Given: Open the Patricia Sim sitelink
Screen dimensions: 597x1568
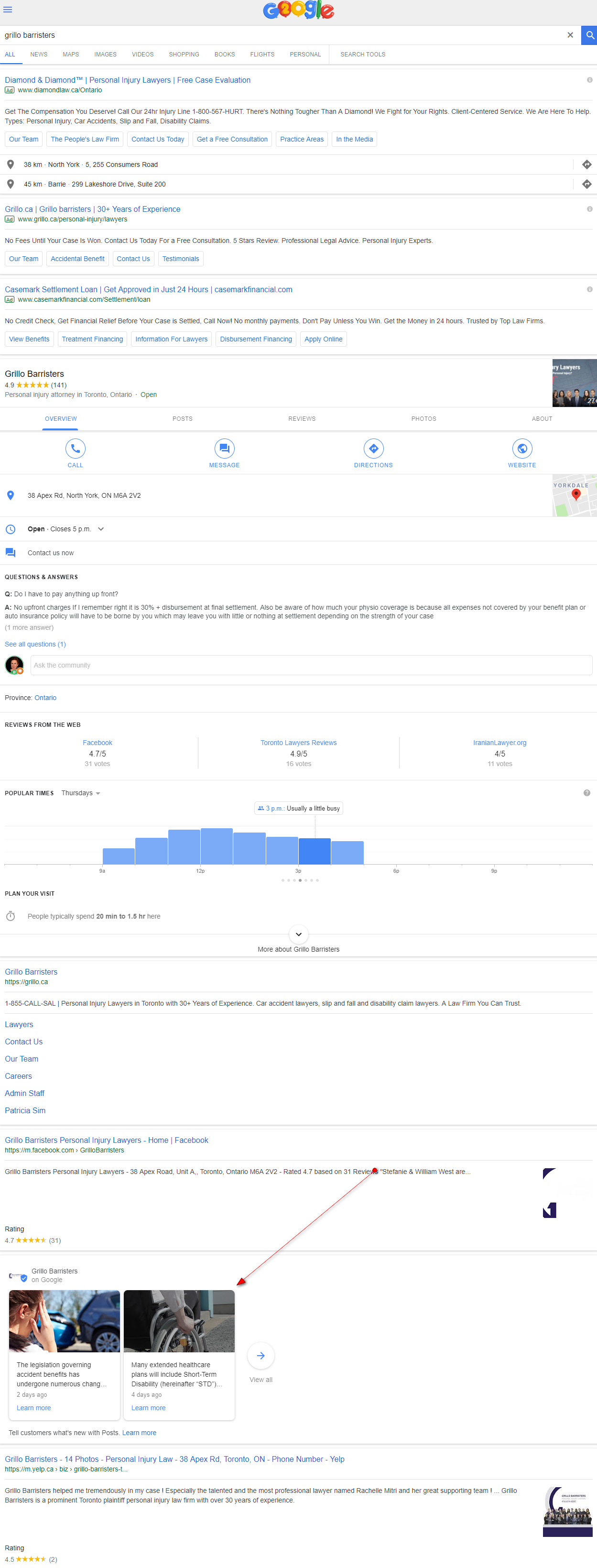Looking at the screenshot, I should (x=25, y=1110).
